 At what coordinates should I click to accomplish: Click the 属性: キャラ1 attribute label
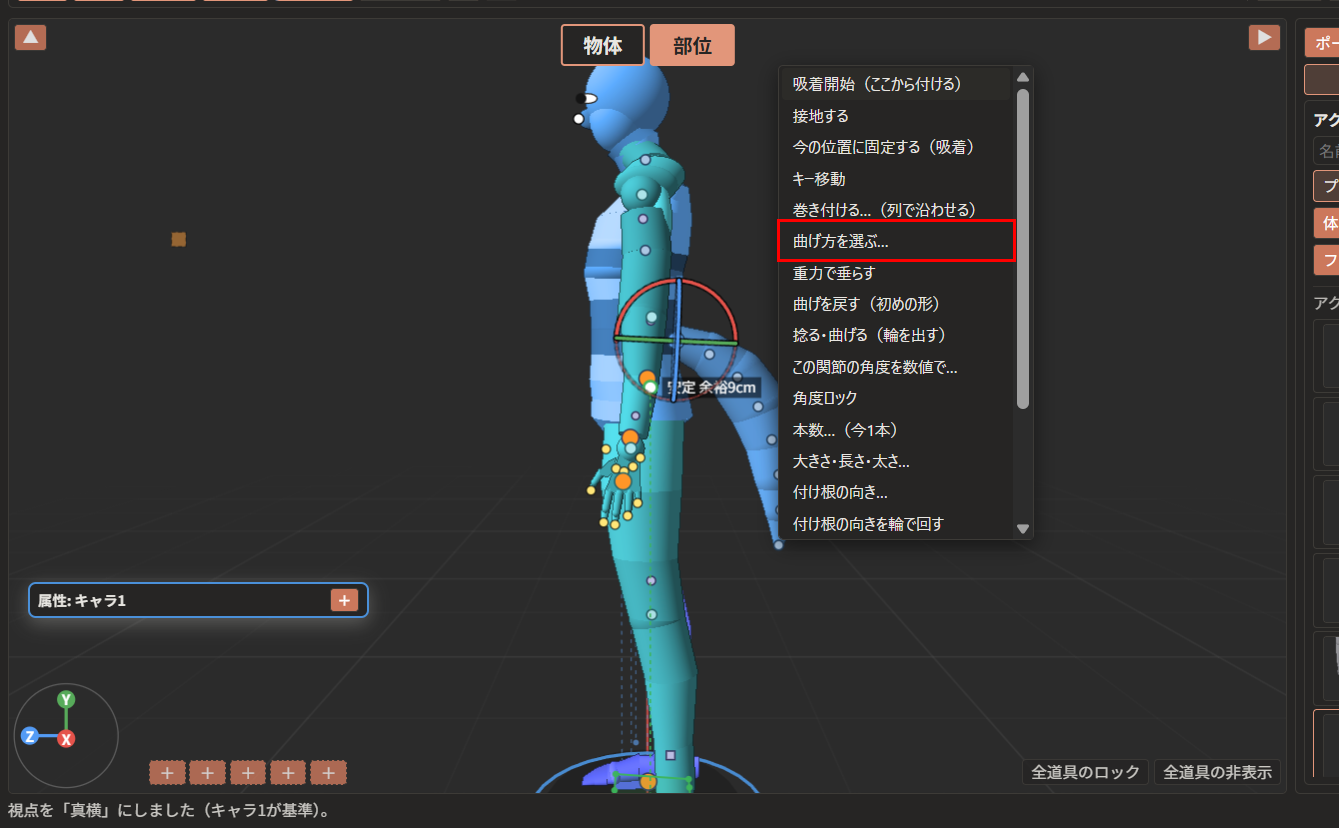[x=82, y=600]
